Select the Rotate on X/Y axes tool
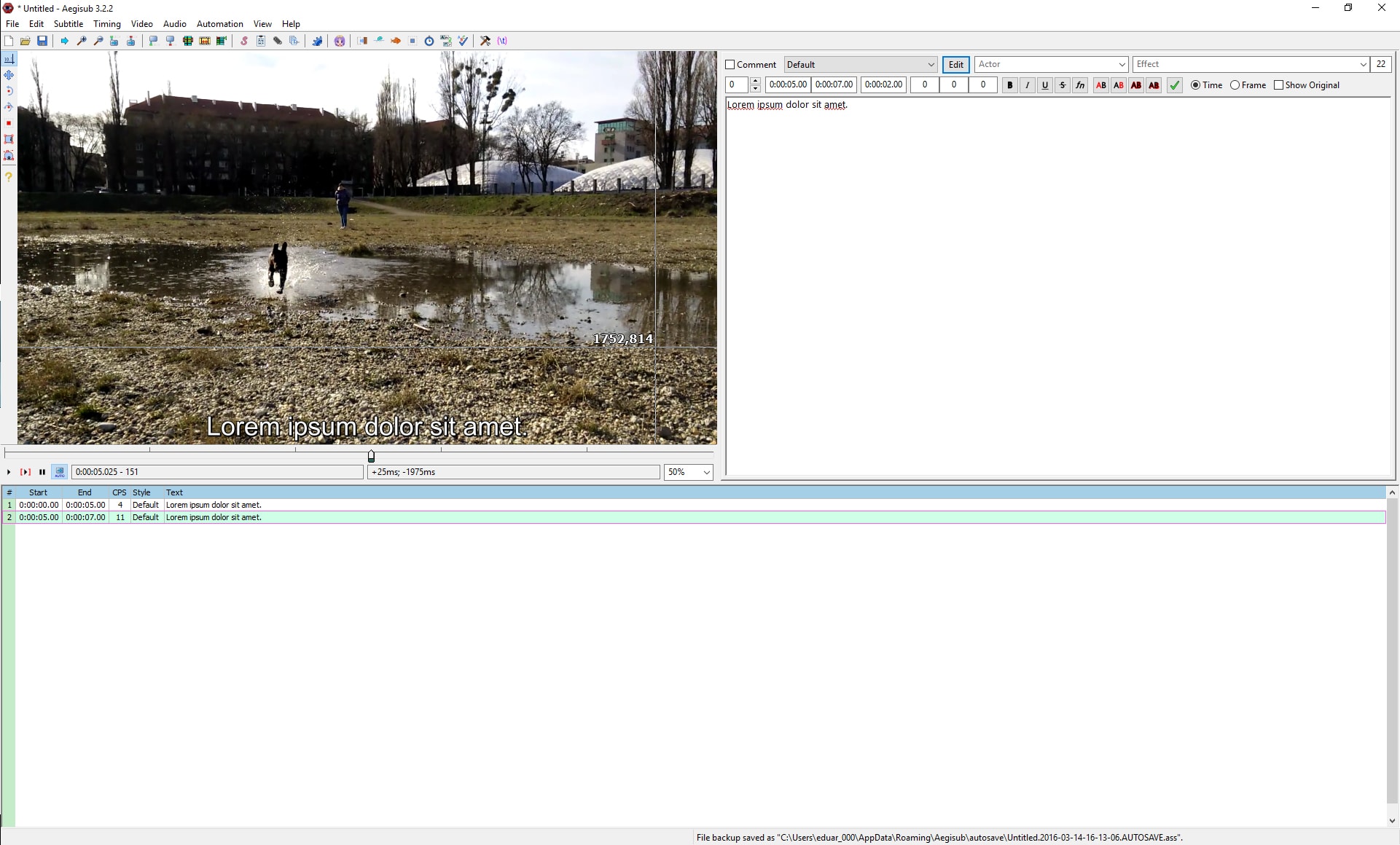 pos(9,107)
